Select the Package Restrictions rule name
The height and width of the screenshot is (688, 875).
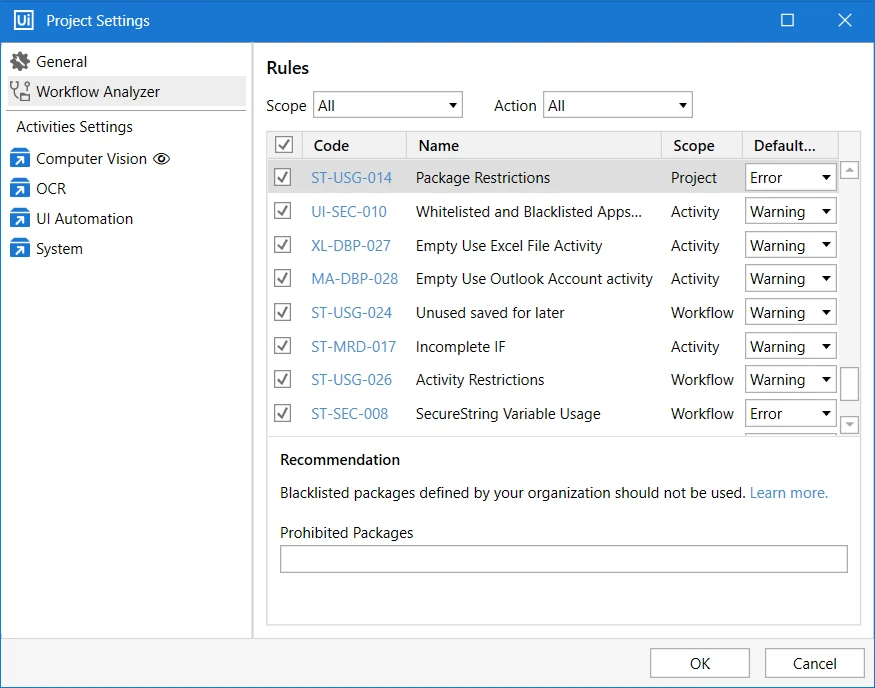[x=483, y=177]
